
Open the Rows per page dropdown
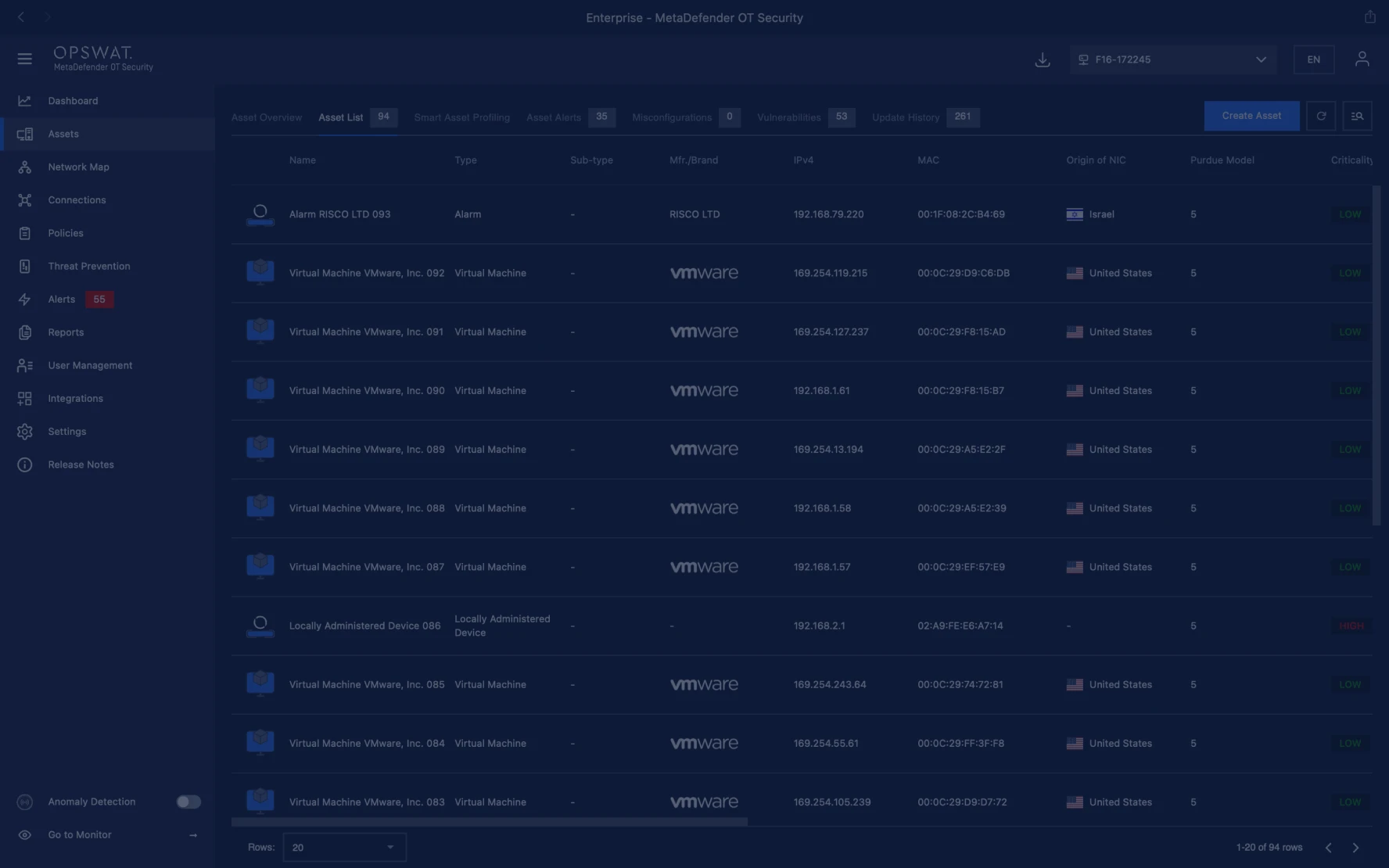(x=343, y=847)
